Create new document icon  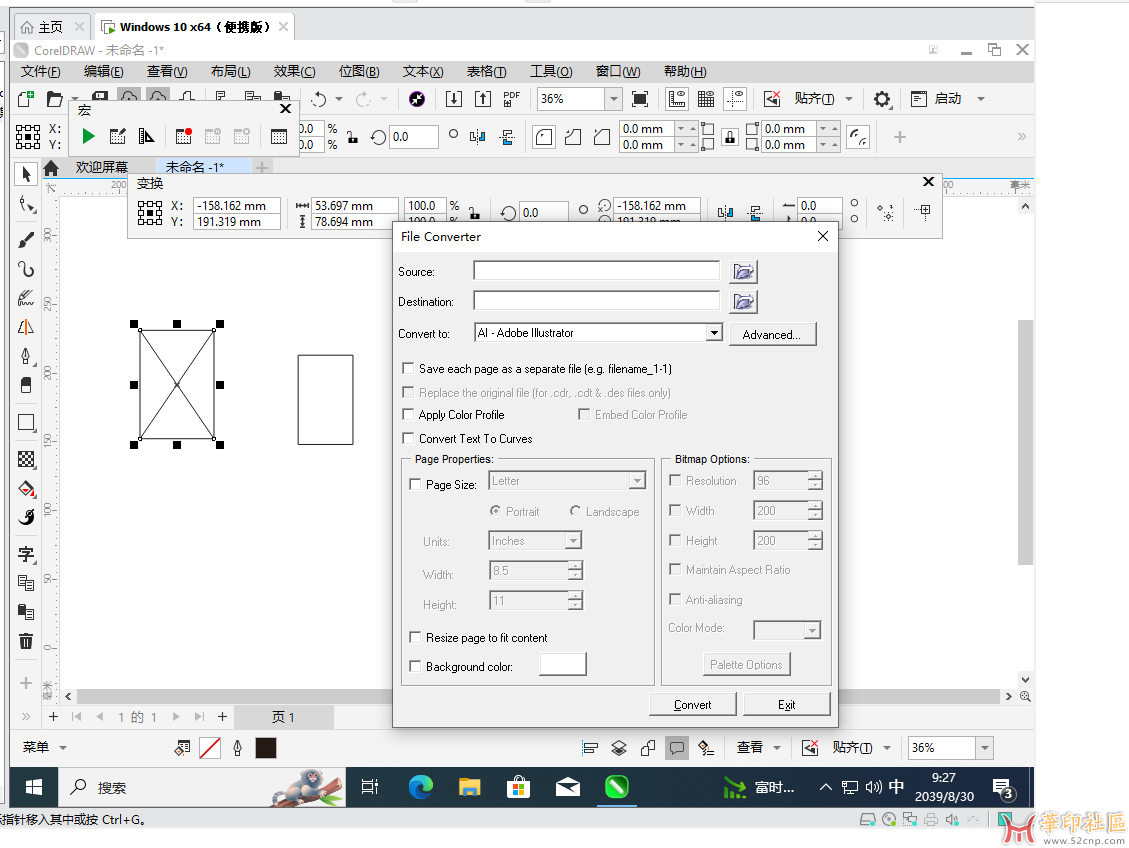(26, 99)
